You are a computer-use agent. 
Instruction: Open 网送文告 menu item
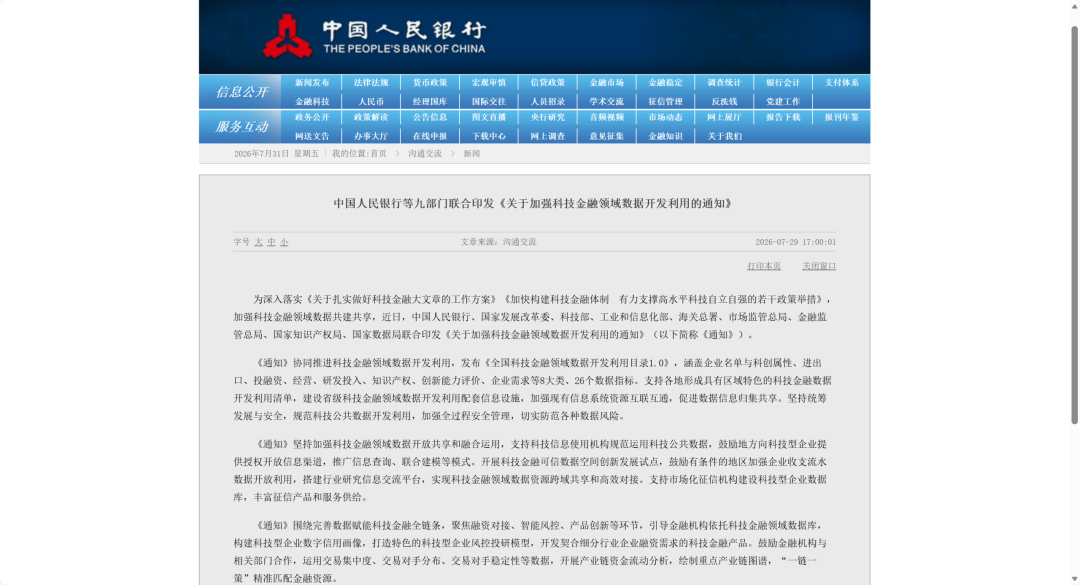(x=312, y=136)
